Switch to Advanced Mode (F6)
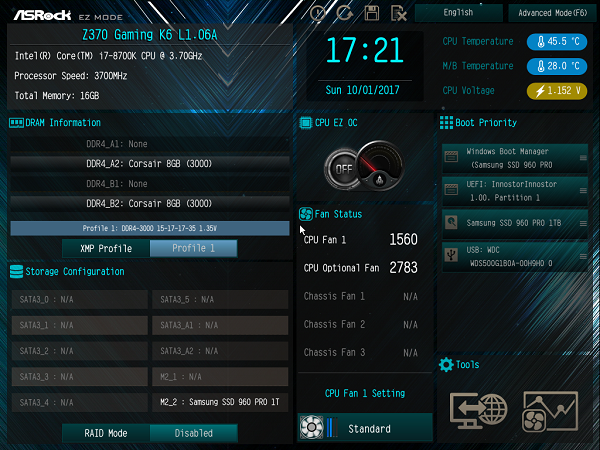This screenshot has width=600, height=450. point(552,13)
